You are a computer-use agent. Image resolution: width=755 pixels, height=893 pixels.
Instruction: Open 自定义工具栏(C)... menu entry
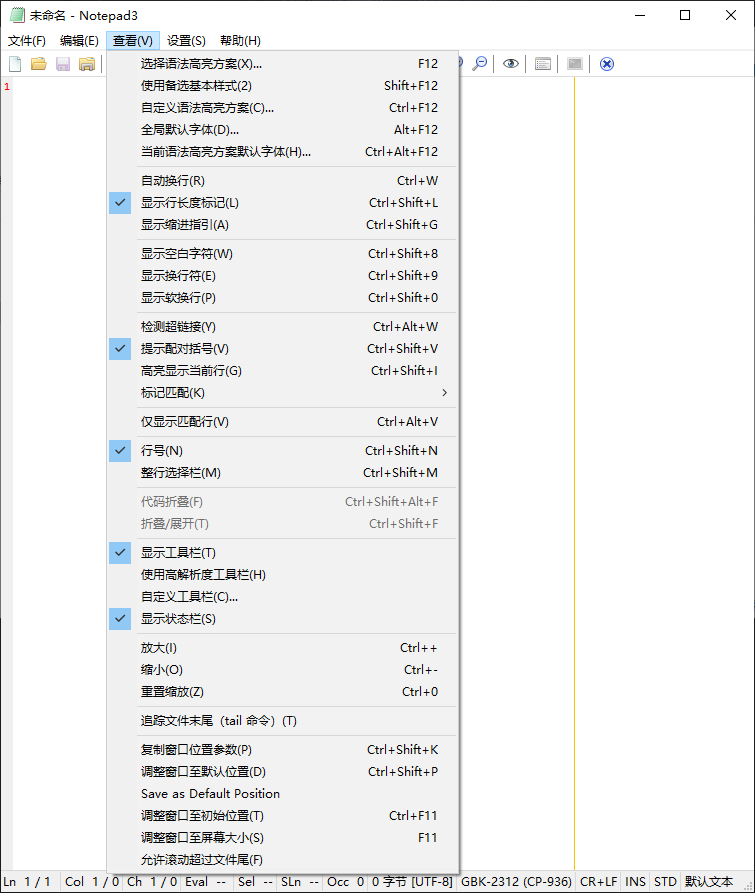tap(282, 597)
